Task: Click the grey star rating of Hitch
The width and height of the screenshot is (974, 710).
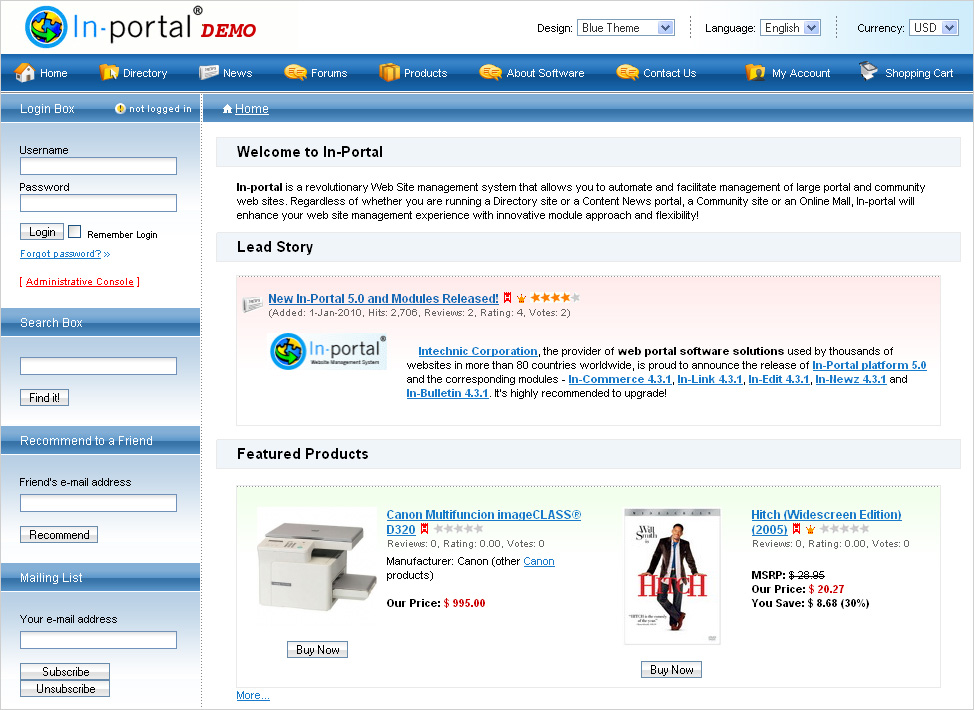Action: click(844, 529)
